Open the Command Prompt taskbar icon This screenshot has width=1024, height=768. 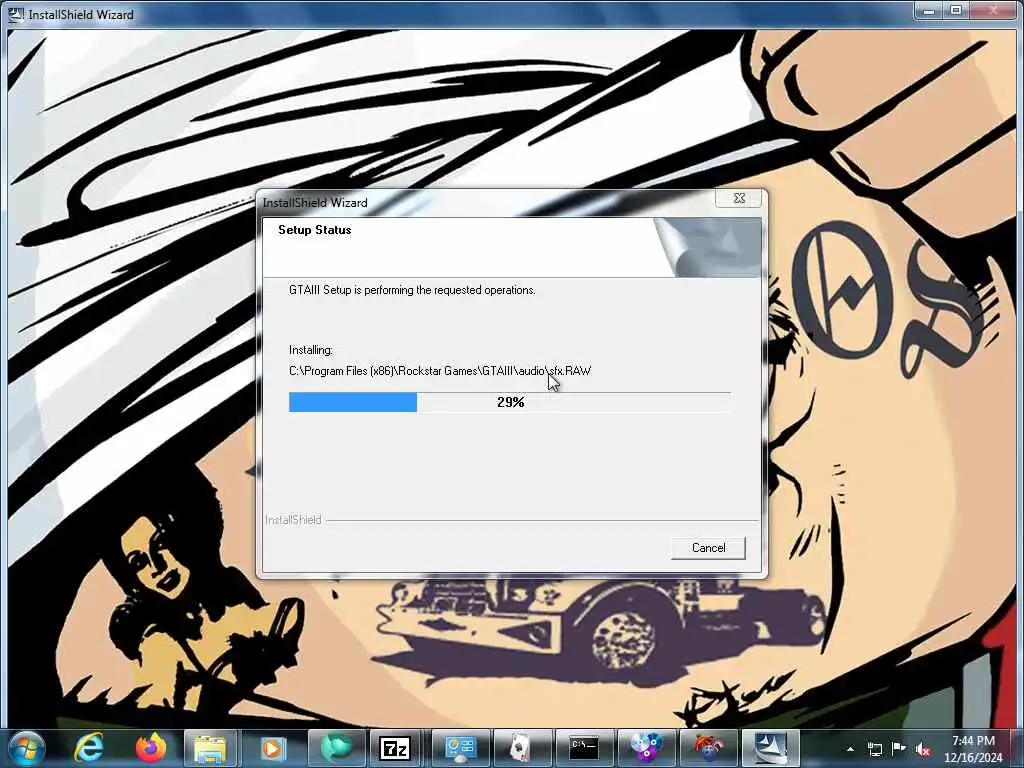[x=583, y=748]
